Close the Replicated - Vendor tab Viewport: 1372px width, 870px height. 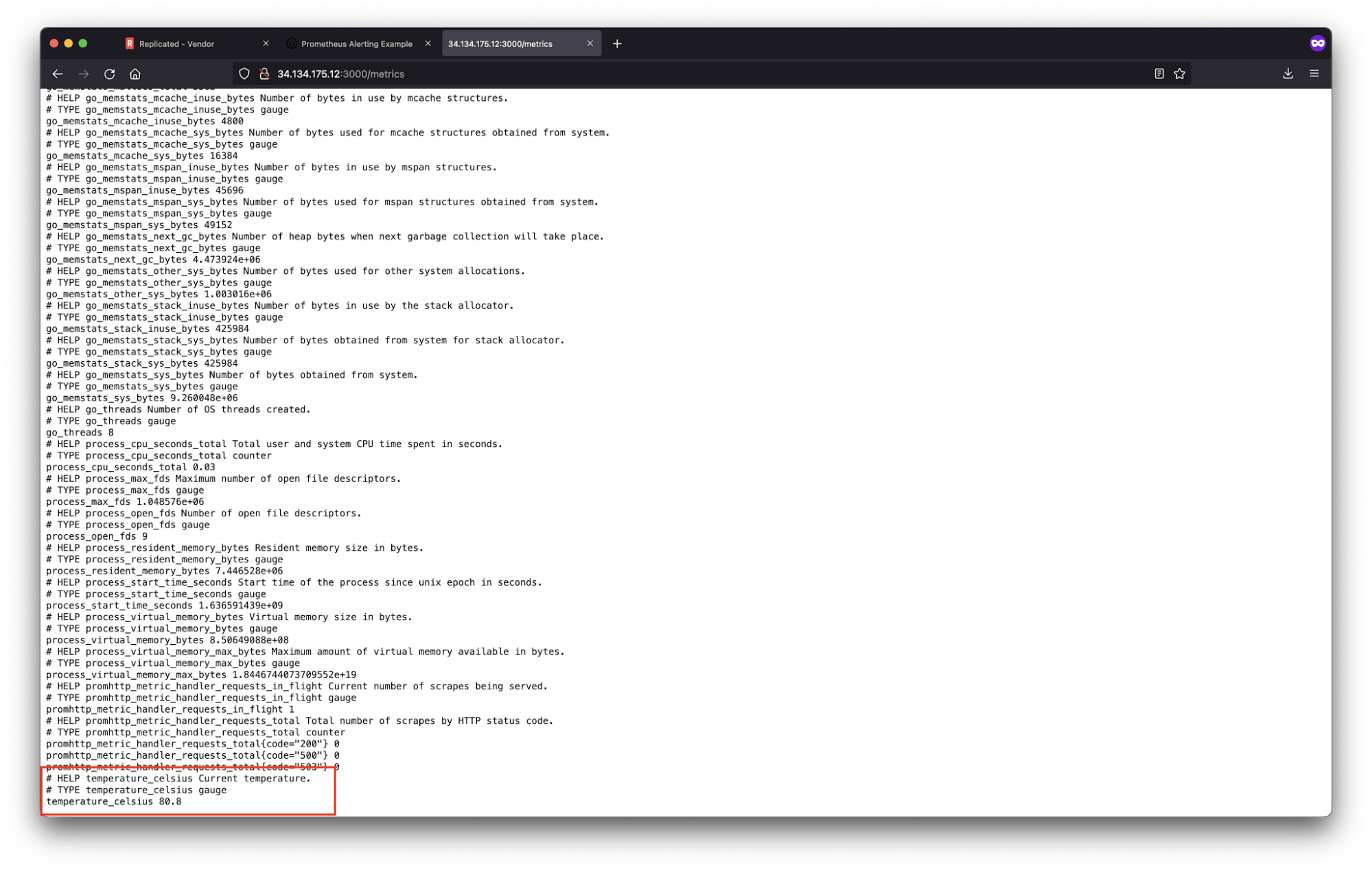[x=266, y=43]
